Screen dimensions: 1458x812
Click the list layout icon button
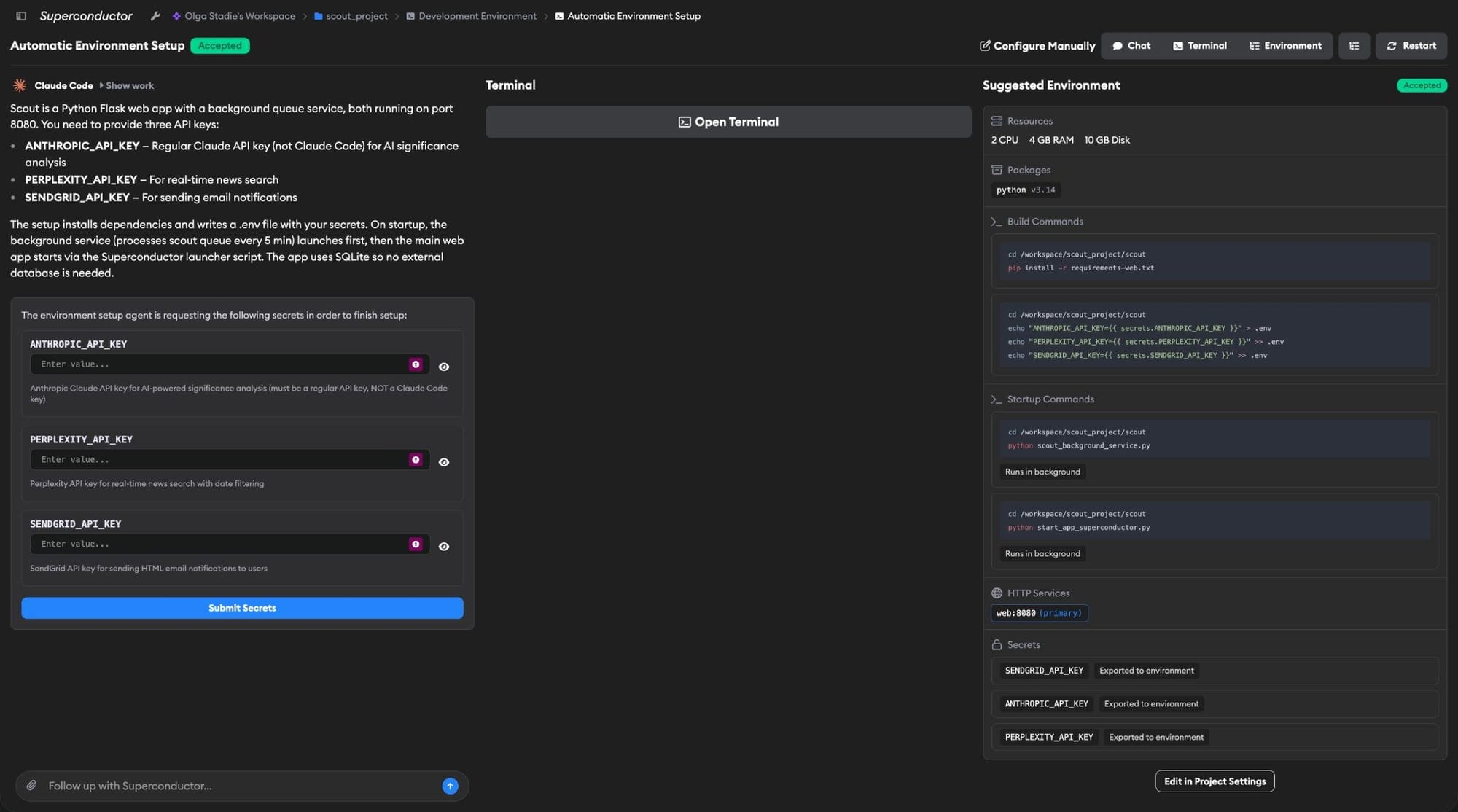point(1354,46)
